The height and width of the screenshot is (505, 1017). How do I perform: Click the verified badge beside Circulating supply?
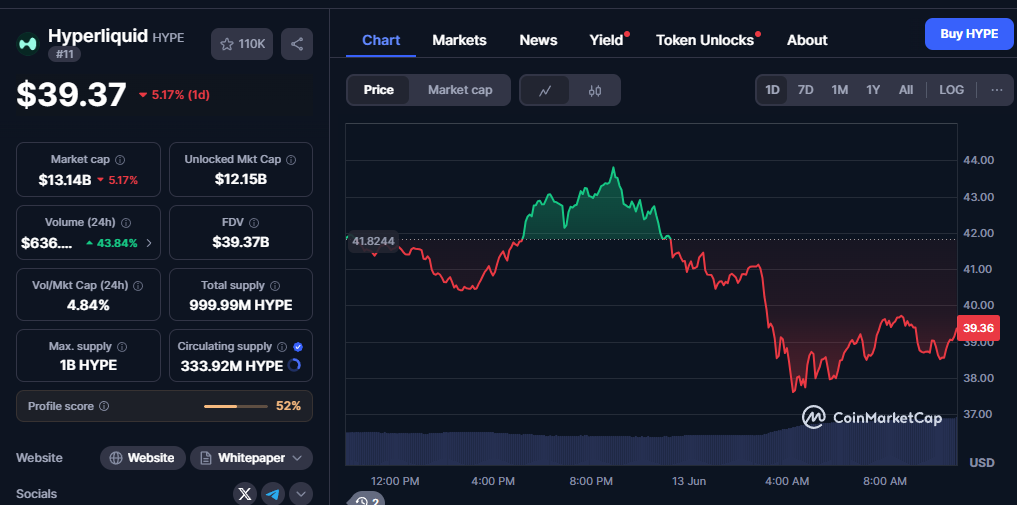point(298,347)
